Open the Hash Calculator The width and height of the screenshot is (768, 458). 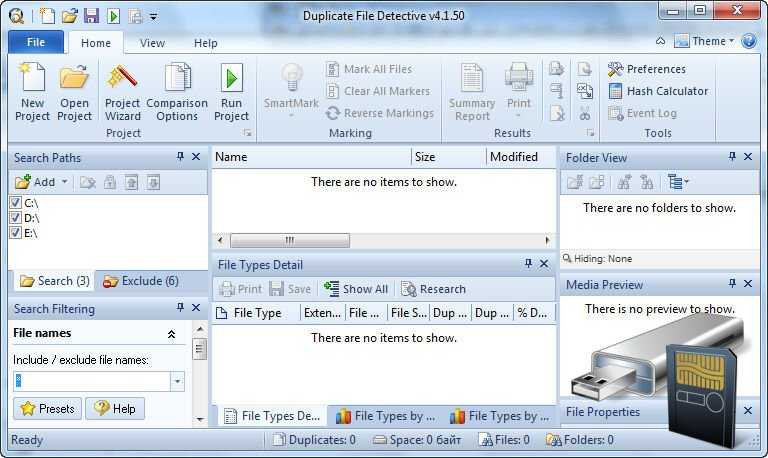pos(658,91)
